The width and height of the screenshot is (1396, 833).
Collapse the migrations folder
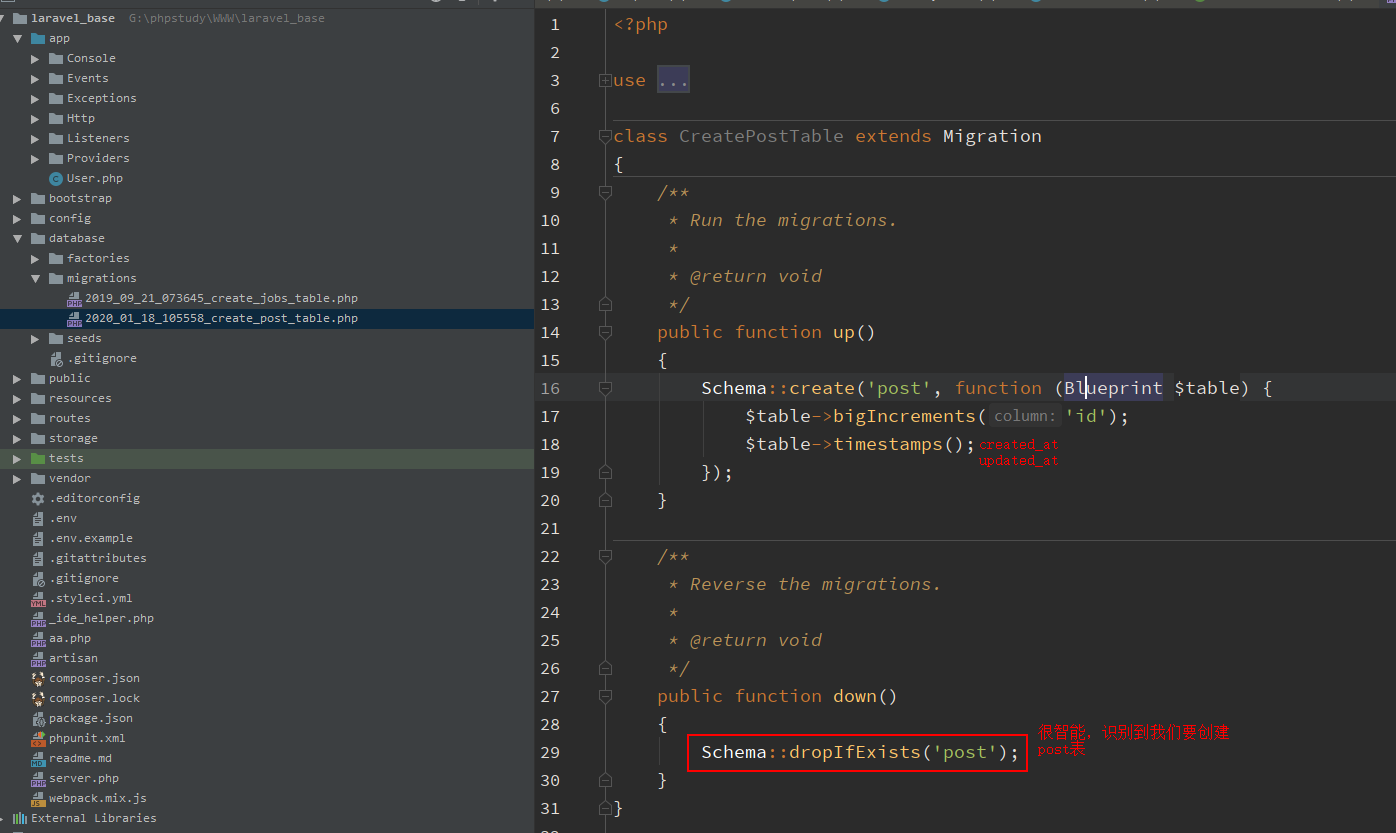click(x=36, y=279)
